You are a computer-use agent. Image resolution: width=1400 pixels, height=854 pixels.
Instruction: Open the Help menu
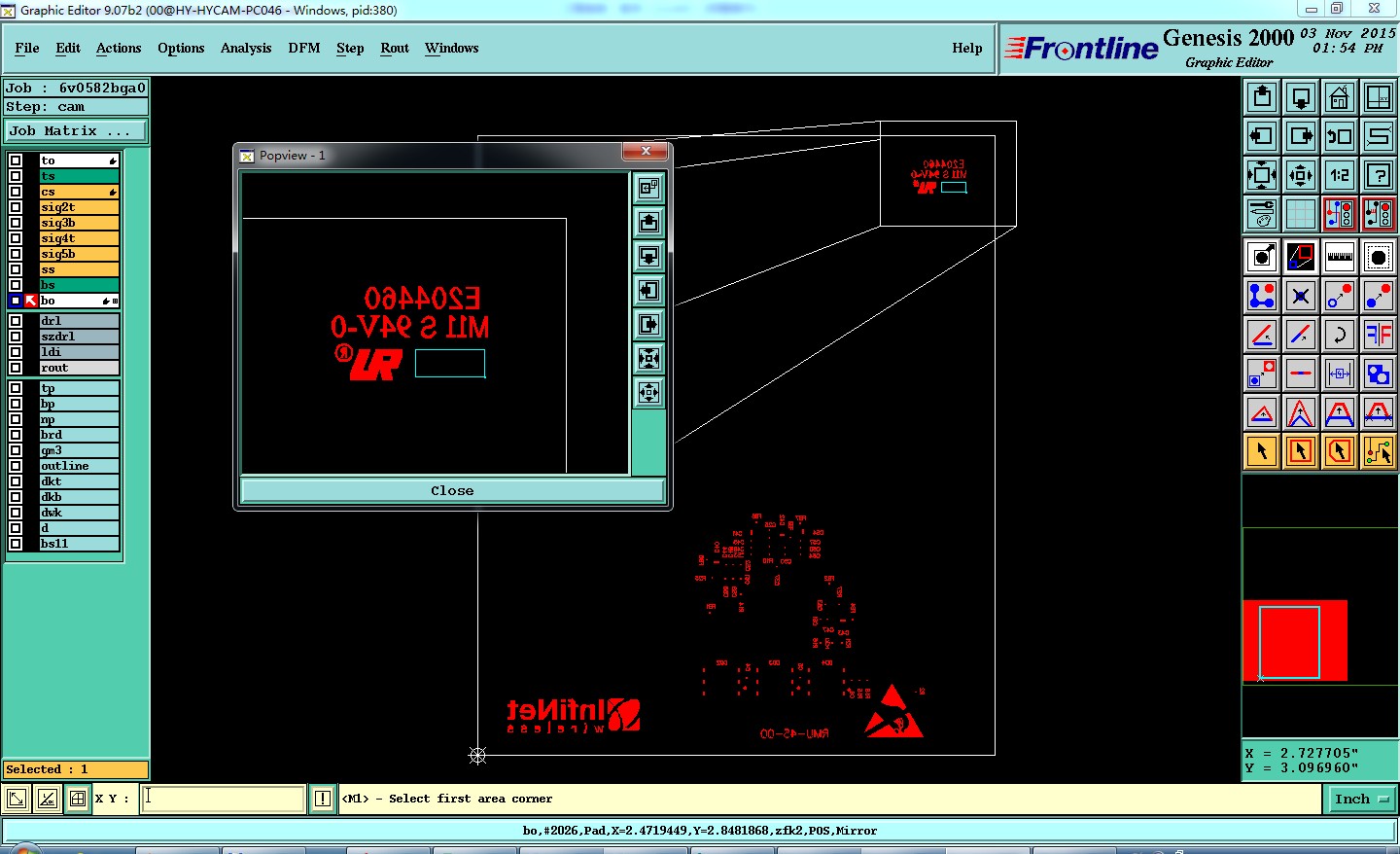[x=967, y=48]
